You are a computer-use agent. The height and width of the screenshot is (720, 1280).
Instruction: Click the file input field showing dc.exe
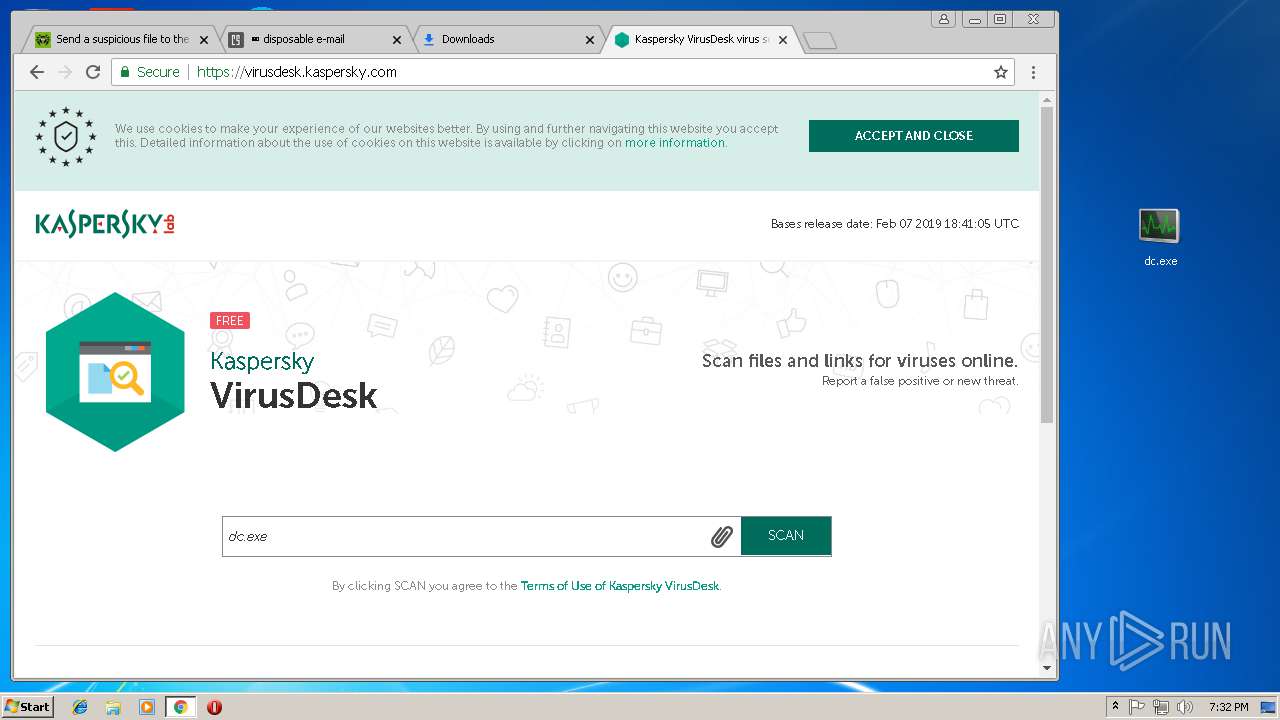481,536
